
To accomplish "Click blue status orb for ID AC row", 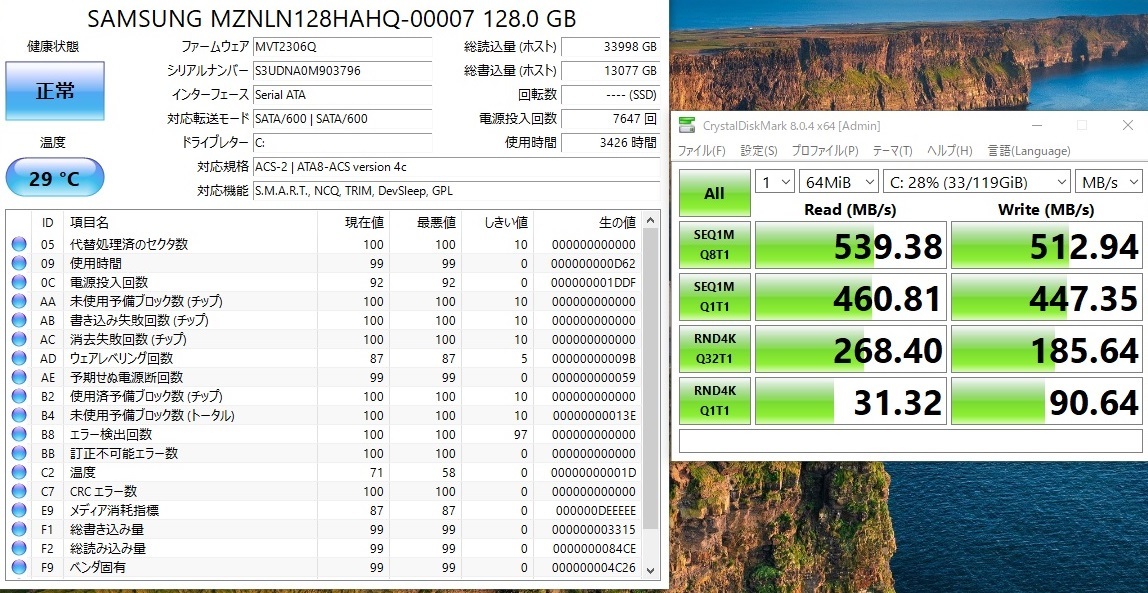I will pos(19,340).
